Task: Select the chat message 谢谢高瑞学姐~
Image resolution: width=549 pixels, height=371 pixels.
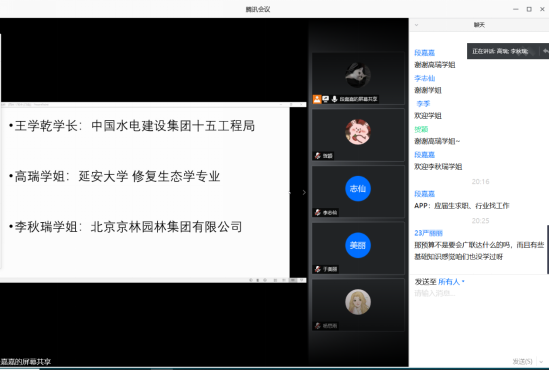Action: point(437,141)
